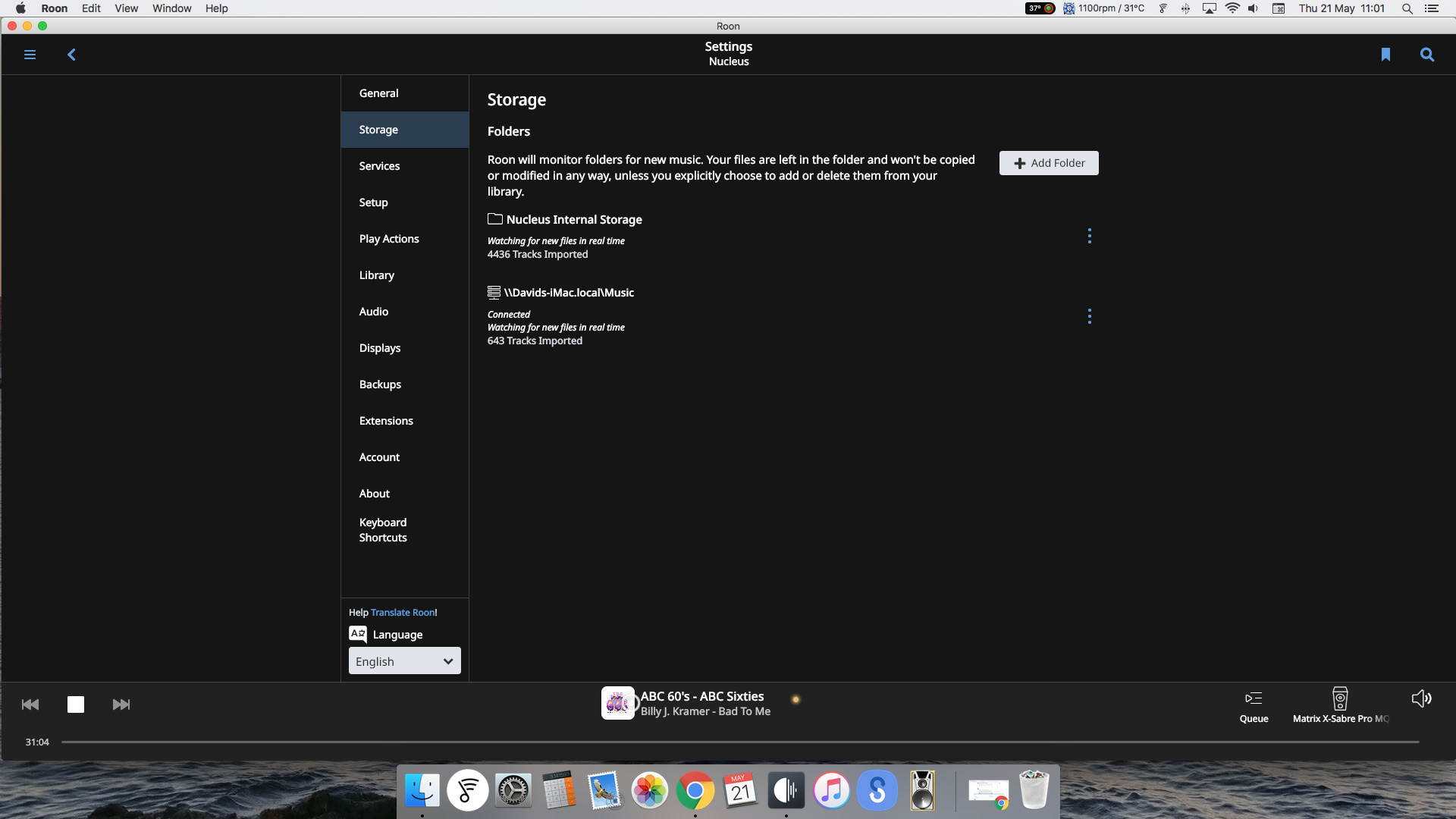Open the Help menu

[216, 8]
